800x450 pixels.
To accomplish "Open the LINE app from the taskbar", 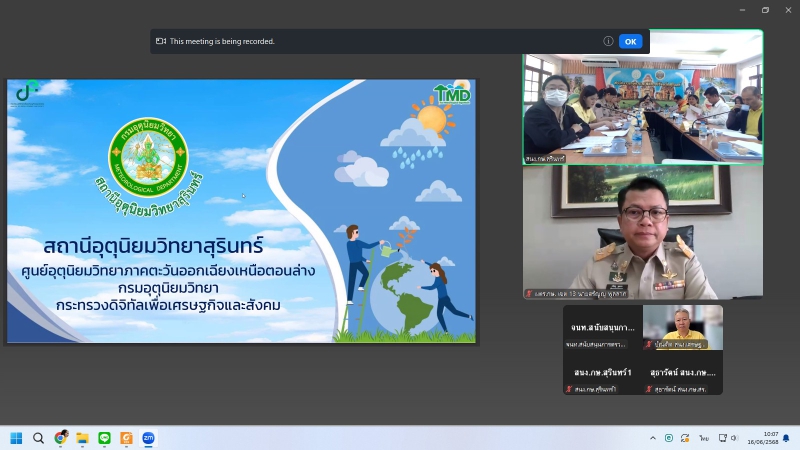I will (104, 438).
